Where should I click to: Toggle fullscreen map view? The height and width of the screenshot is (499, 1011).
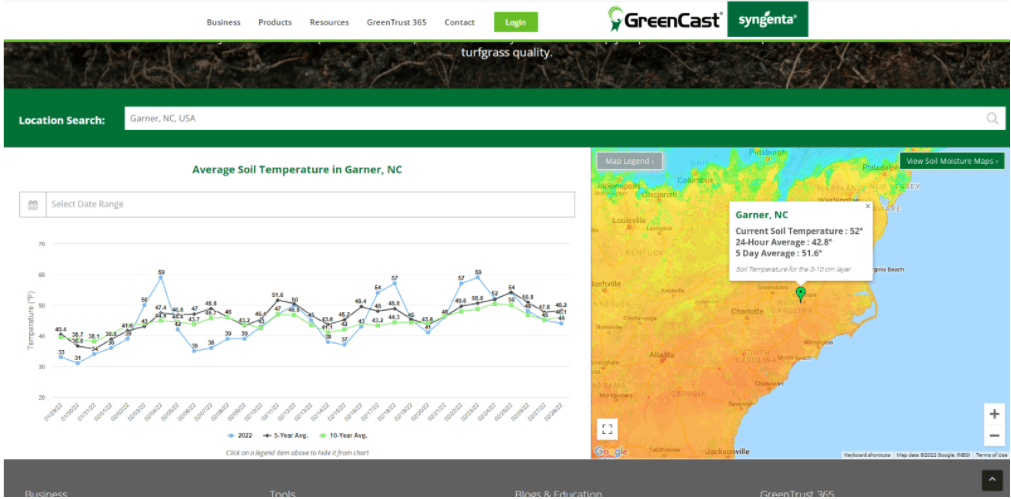(606, 429)
